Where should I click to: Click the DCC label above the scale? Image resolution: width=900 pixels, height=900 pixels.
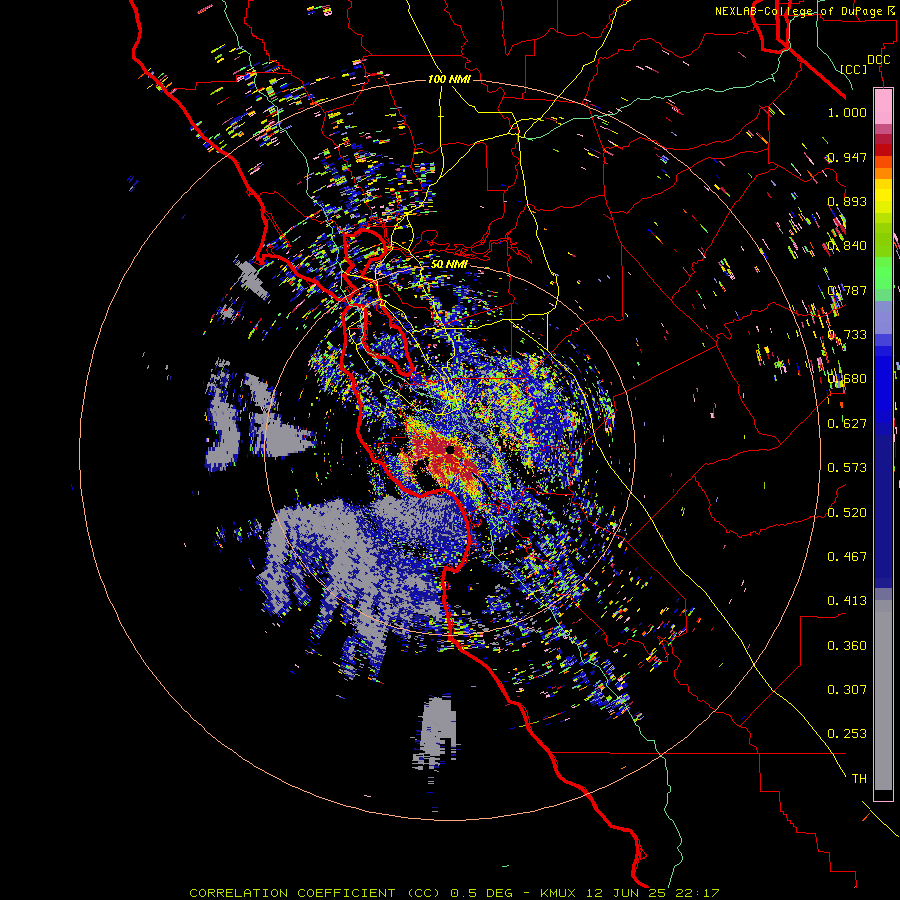click(x=878, y=60)
